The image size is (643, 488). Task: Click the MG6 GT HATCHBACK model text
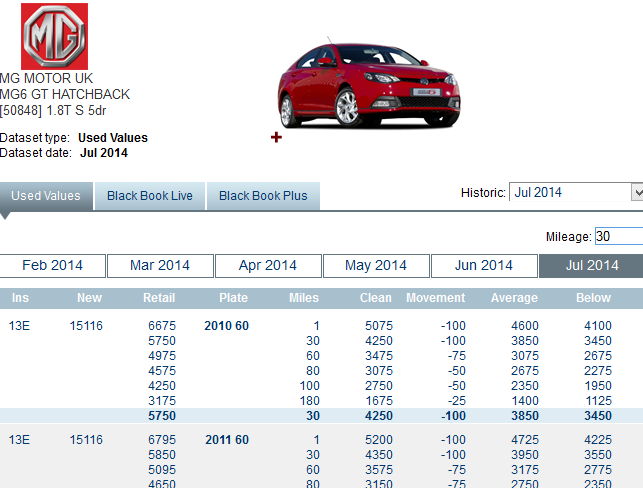[x=65, y=94]
